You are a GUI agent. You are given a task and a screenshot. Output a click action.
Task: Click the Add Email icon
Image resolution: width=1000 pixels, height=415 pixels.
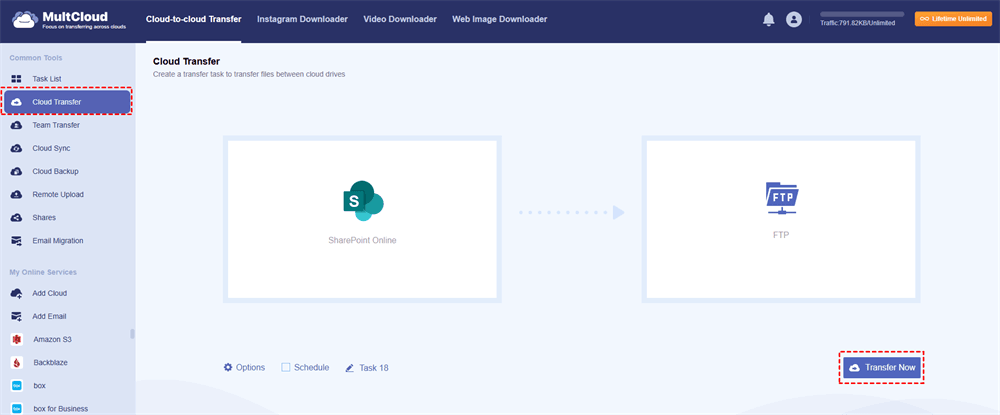click(17, 316)
